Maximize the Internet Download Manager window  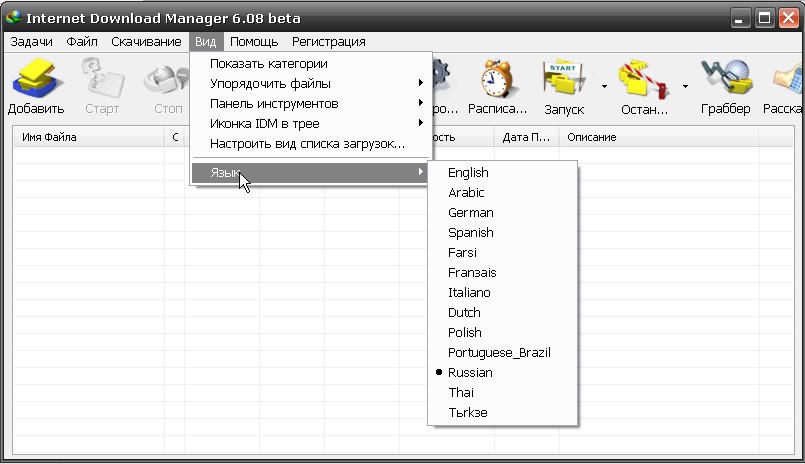coord(764,18)
